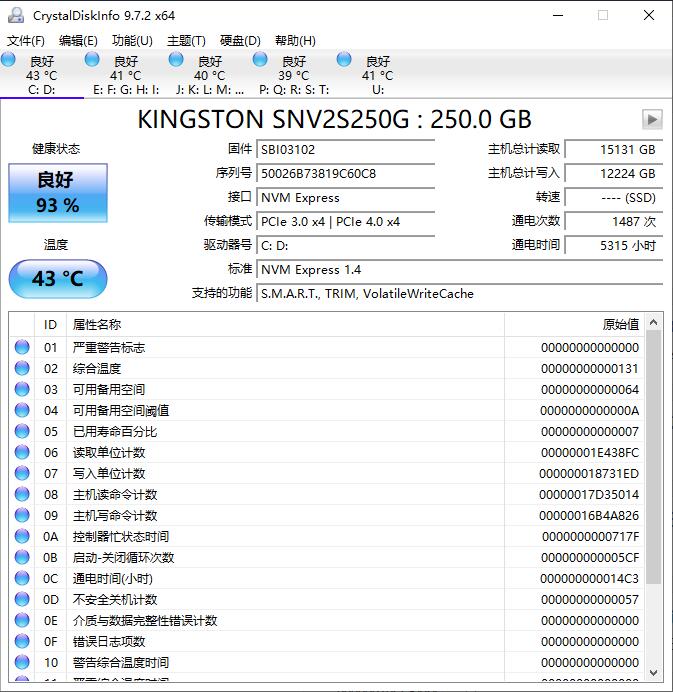
Task: Click the ID column header
Action: 50,325
